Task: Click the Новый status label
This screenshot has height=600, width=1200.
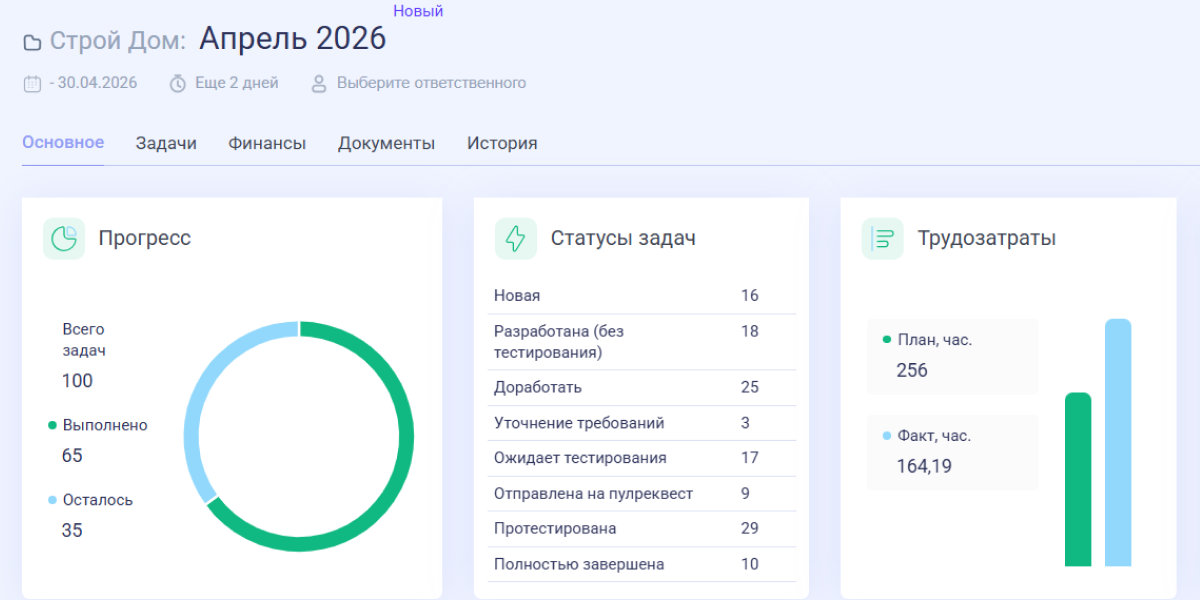Action: [x=418, y=11]
